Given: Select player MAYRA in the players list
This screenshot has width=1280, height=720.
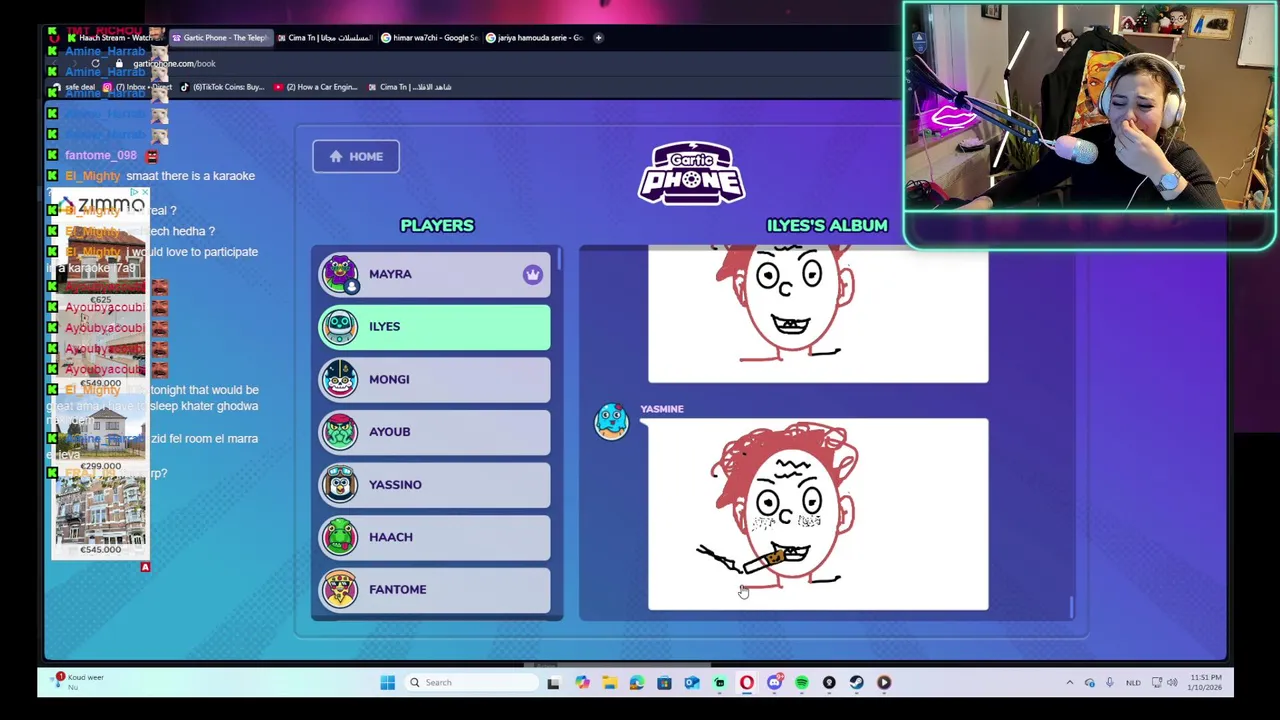Looking at the screenshot, I should (434, 274).
